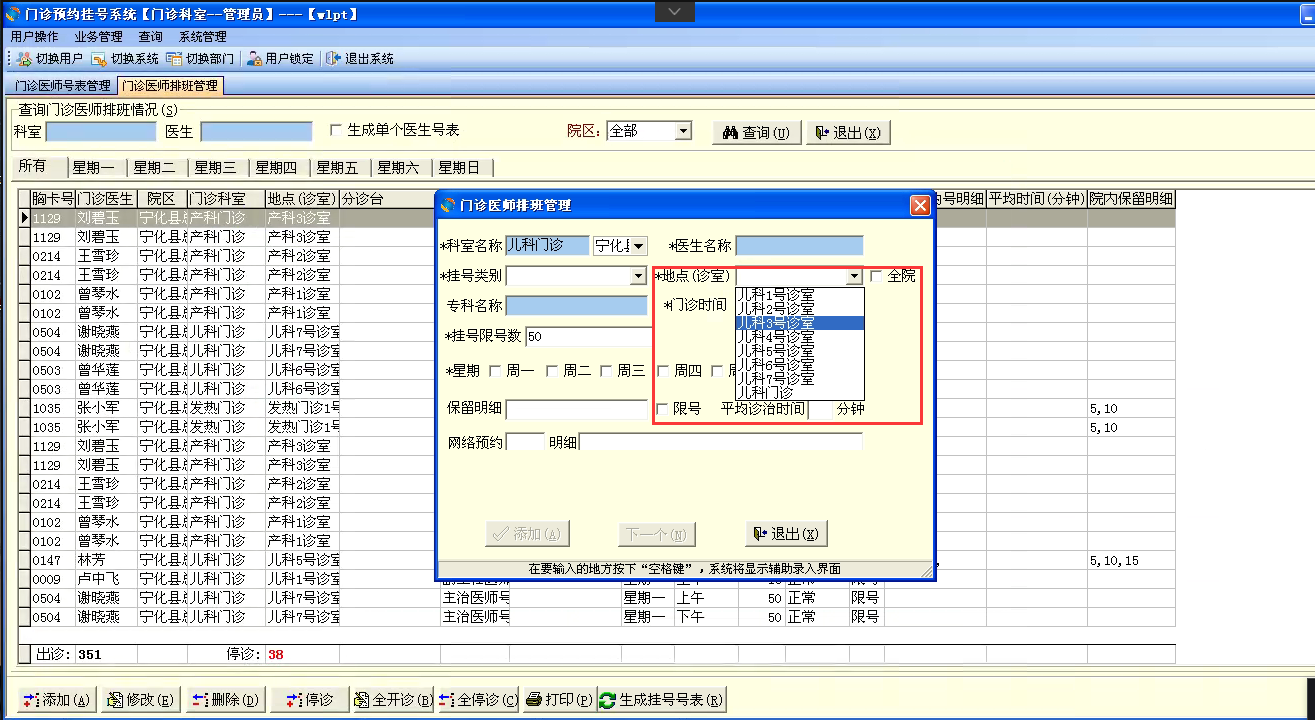
Task: Click the 院内保留明细 column header
Action: 1131,198
